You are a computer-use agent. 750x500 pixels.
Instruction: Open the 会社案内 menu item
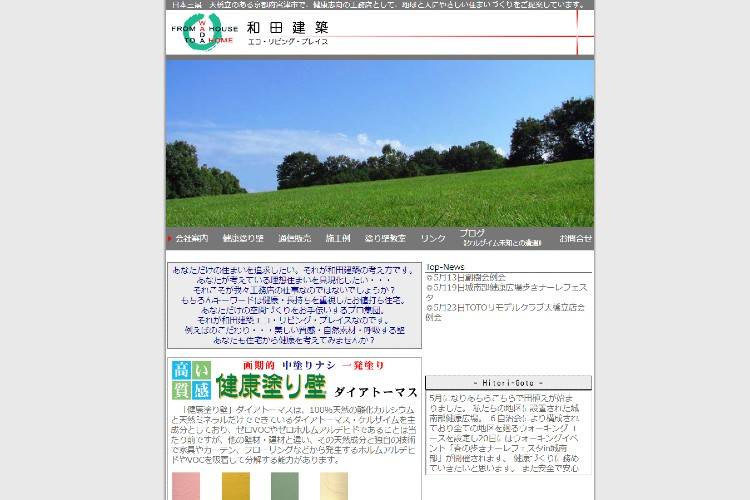pyautogui.click(x=191, y=239)
